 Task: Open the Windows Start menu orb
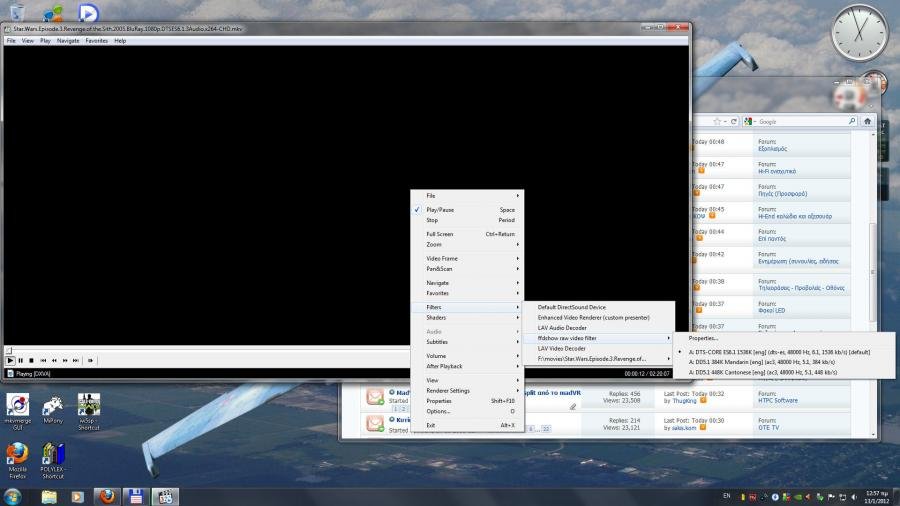[x=13, y=496]
